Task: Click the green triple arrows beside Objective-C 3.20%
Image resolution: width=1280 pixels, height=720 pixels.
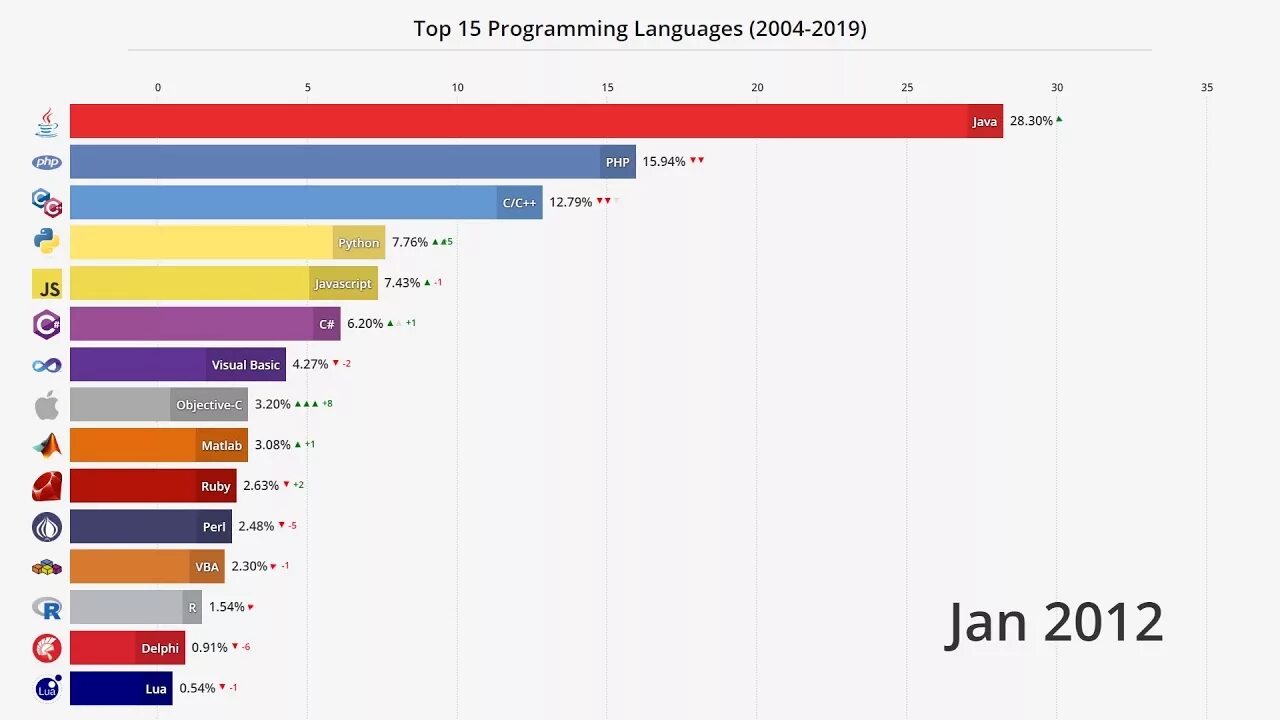Action: 306,403
